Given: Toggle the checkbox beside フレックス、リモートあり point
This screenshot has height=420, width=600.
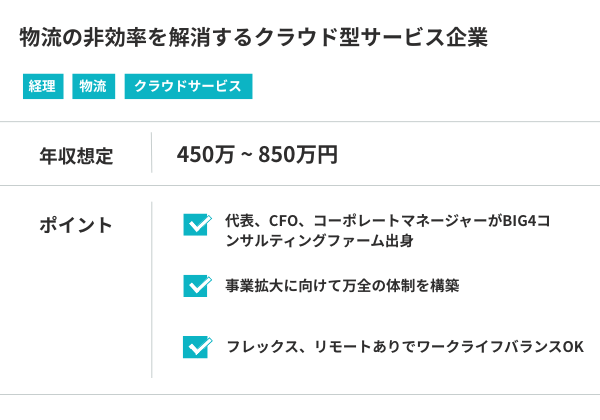Looking at the screenshot, I should tap(197, 347).
